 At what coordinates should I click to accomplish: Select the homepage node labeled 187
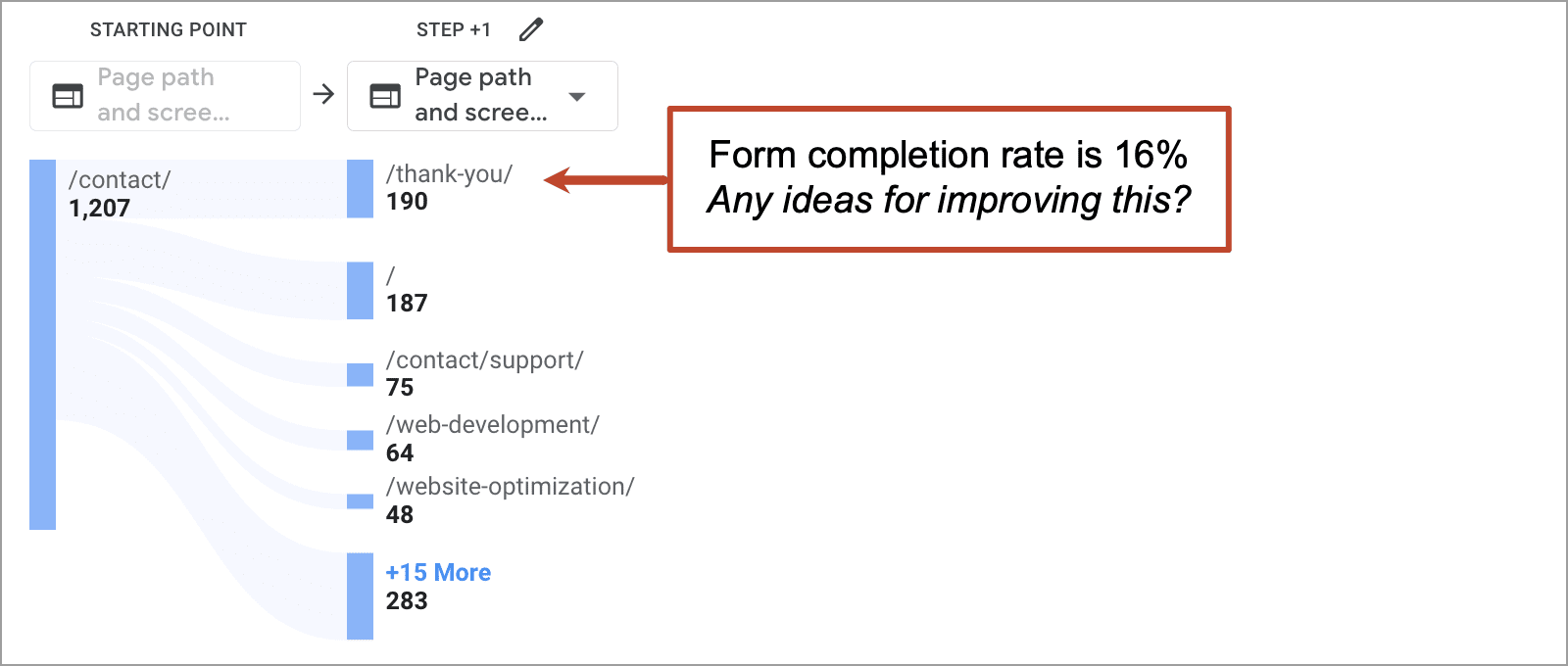coord(358,290)
